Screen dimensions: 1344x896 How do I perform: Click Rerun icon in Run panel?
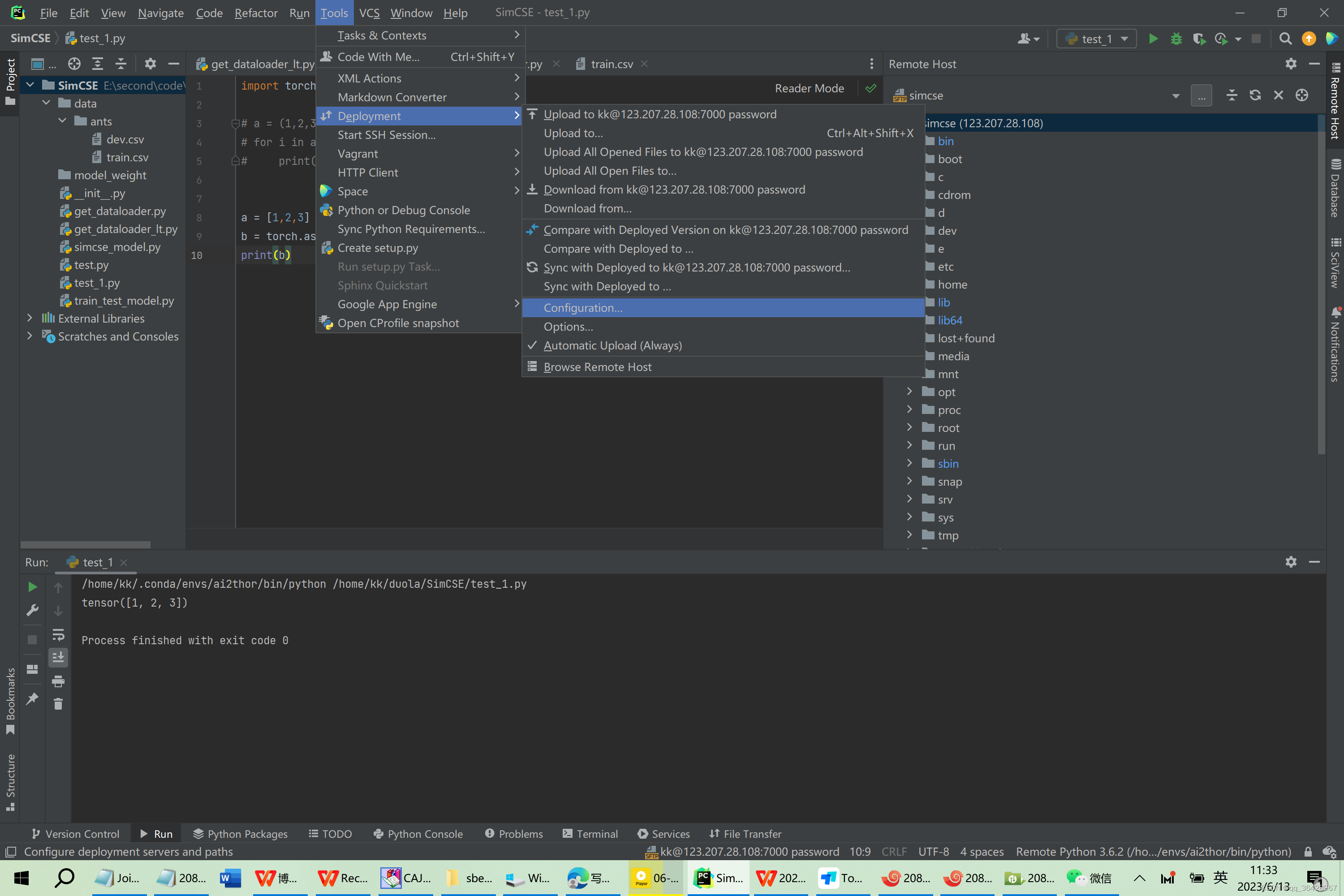click(33, 587)
